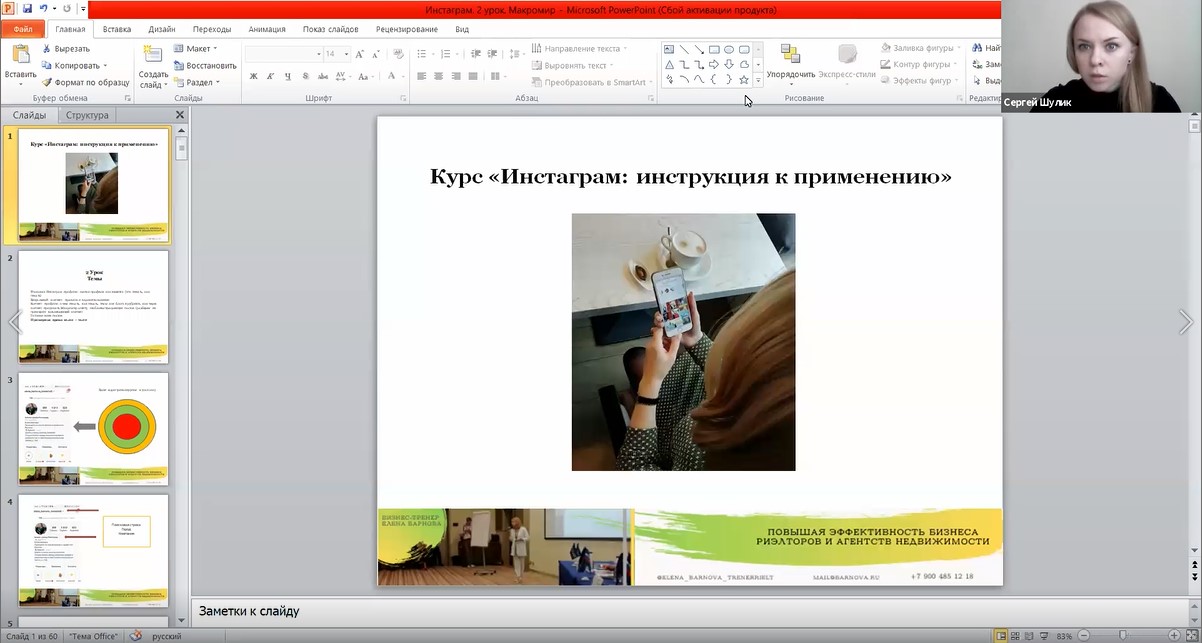The image size is (1202, 643).
Task: Select the right block arrow shape
Action: pos(714,64)
